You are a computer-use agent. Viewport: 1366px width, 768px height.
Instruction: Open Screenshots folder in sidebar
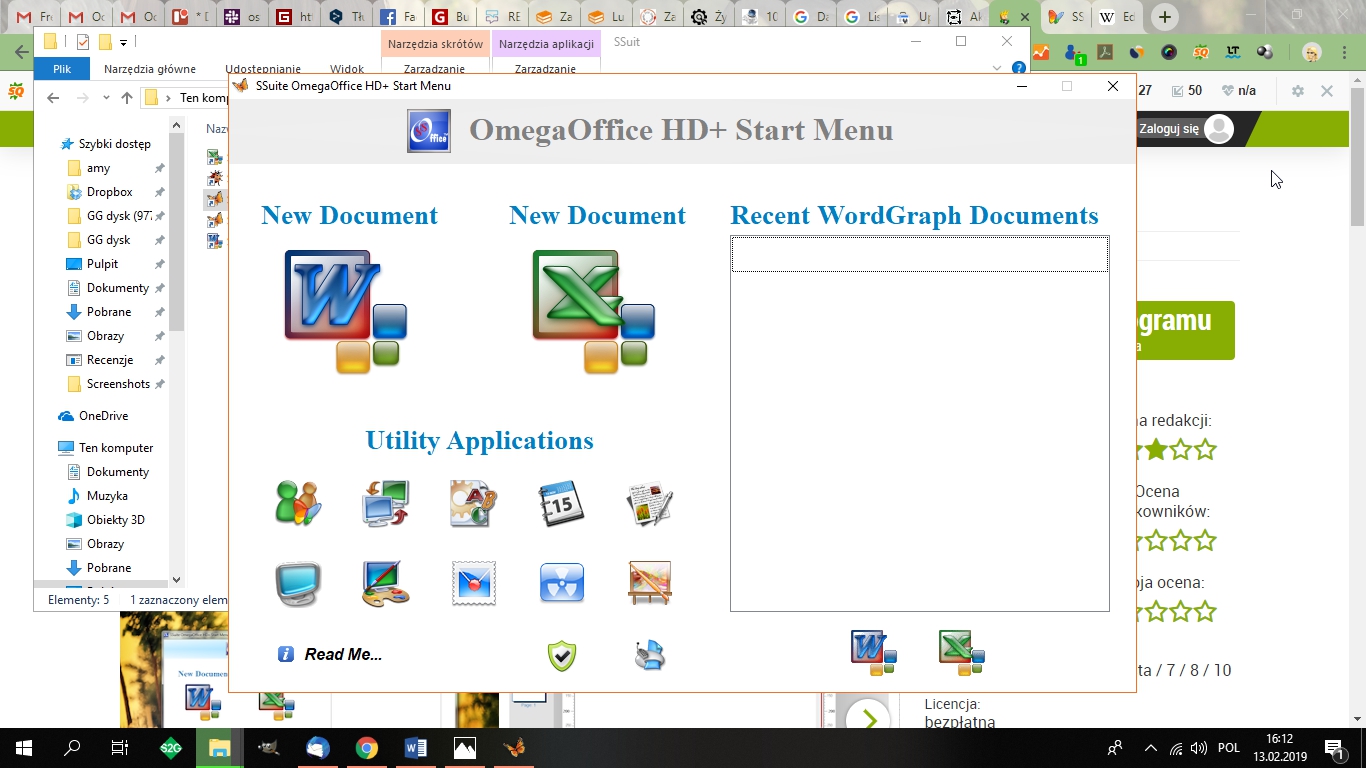(x=118, y=384)
